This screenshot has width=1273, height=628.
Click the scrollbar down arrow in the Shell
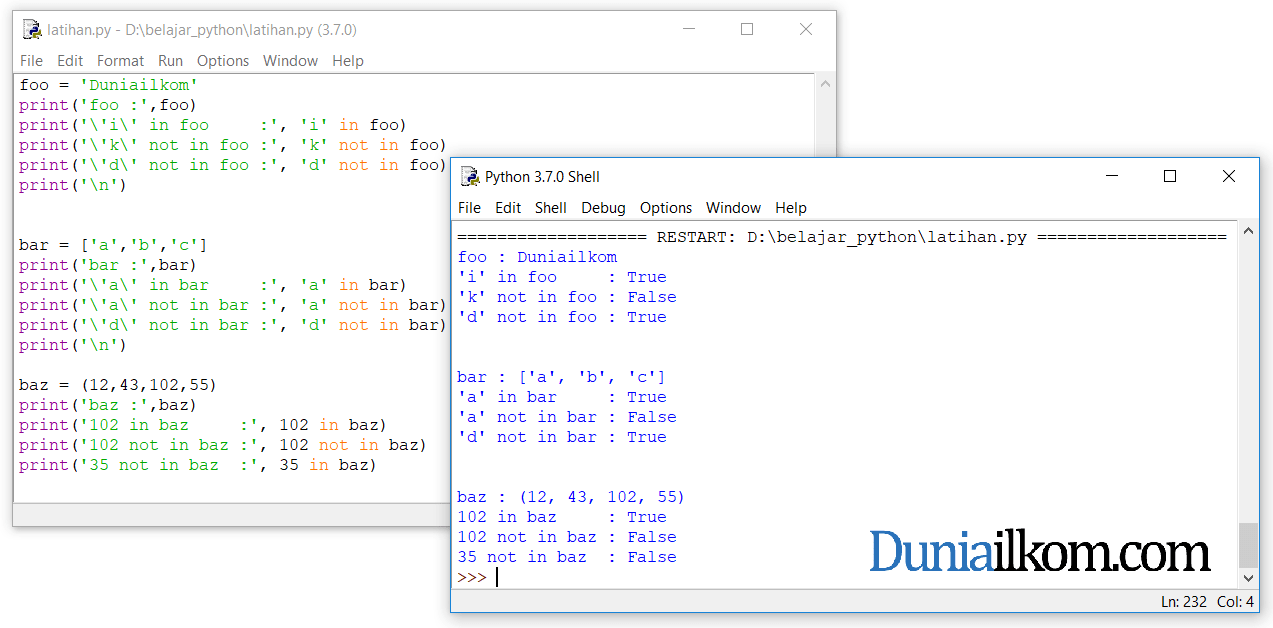coord(1247,577)
